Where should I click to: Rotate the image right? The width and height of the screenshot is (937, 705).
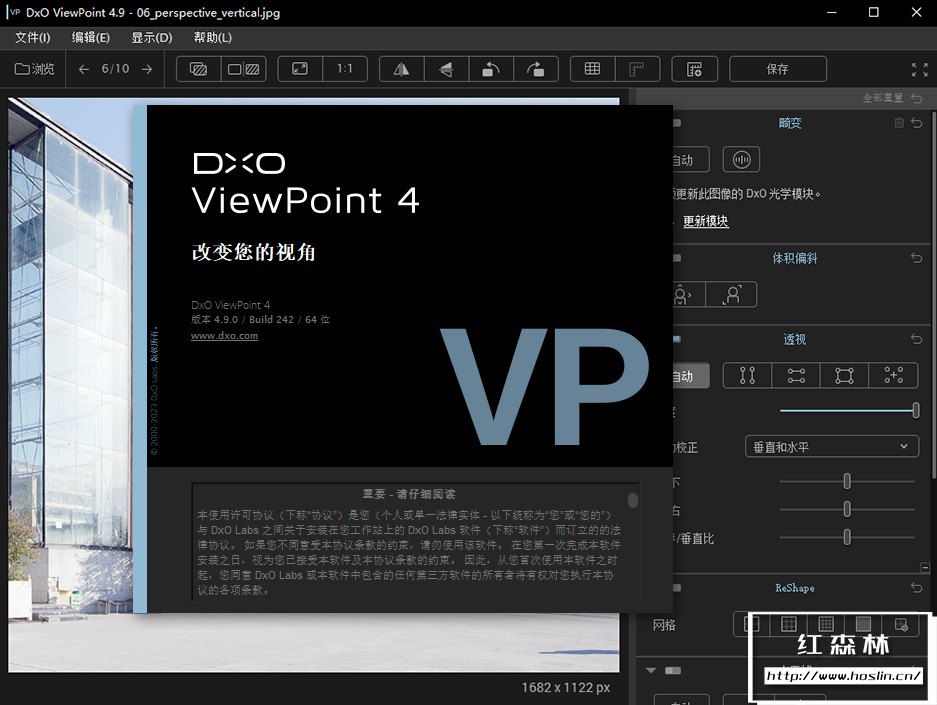[x=536, y=69]
